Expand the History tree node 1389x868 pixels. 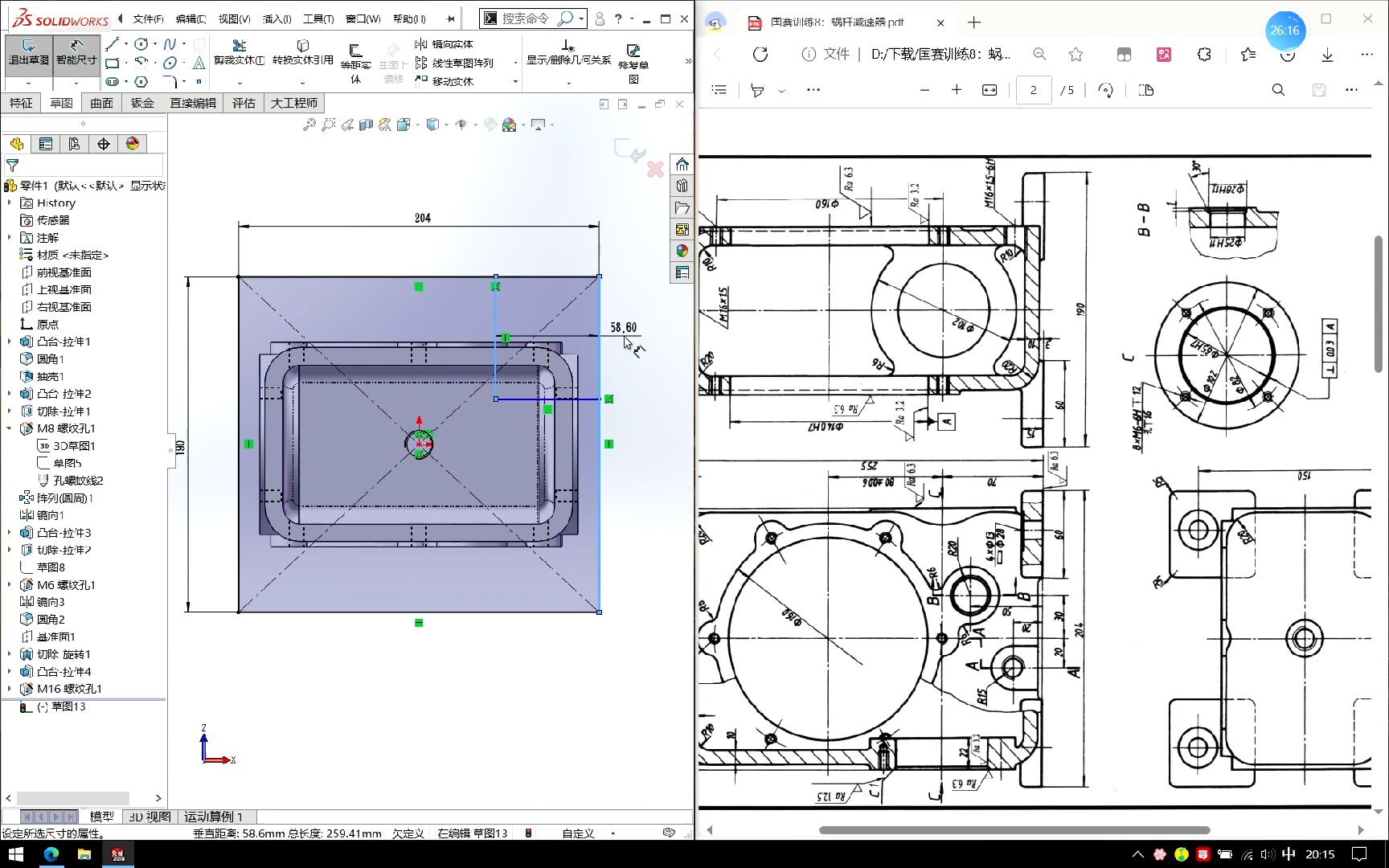pyautogui.click(x=10, y=203)
